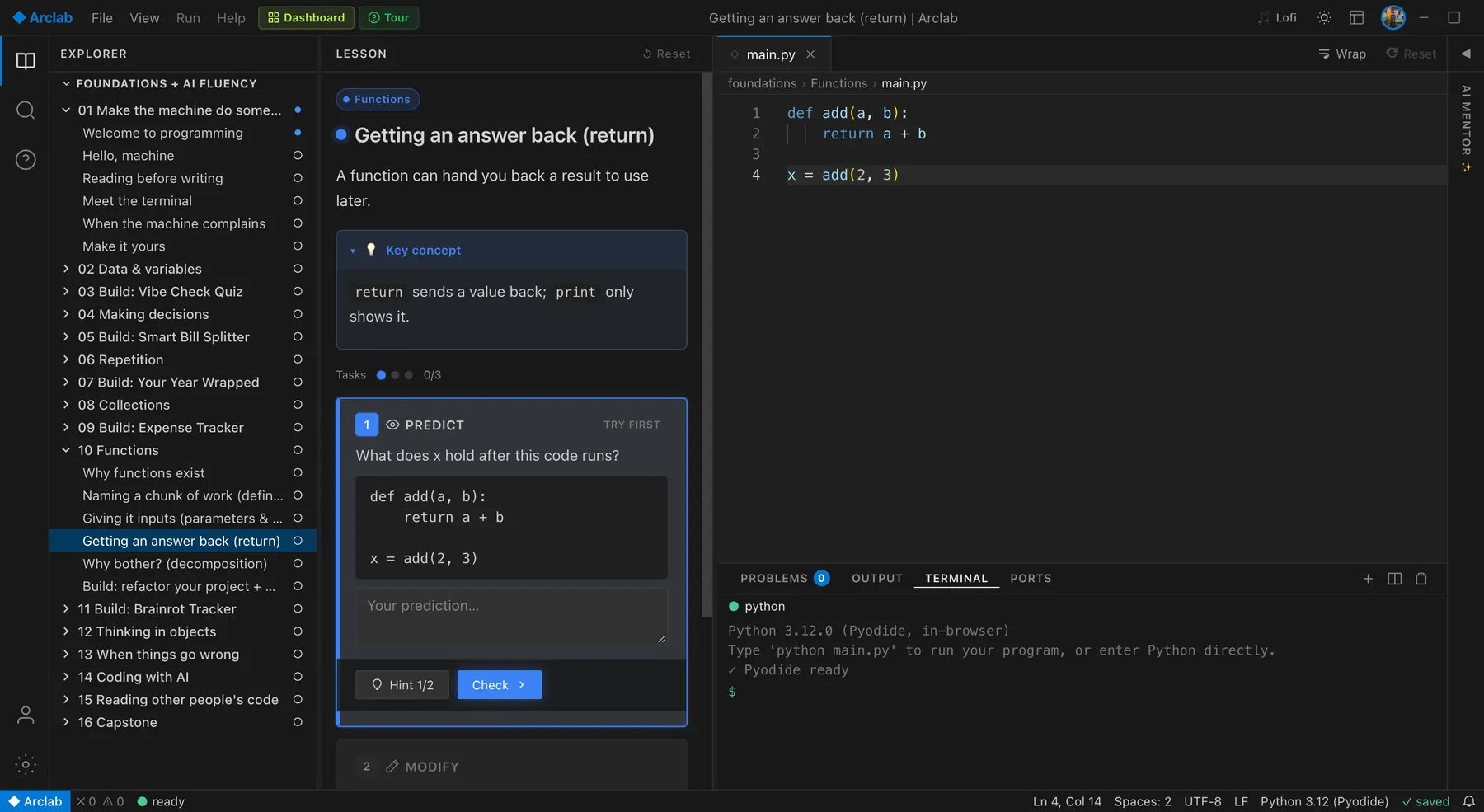Screen dimensions: 1484x812
Task: Open Welcome to programming lesson
Action: tap(162, 133)
